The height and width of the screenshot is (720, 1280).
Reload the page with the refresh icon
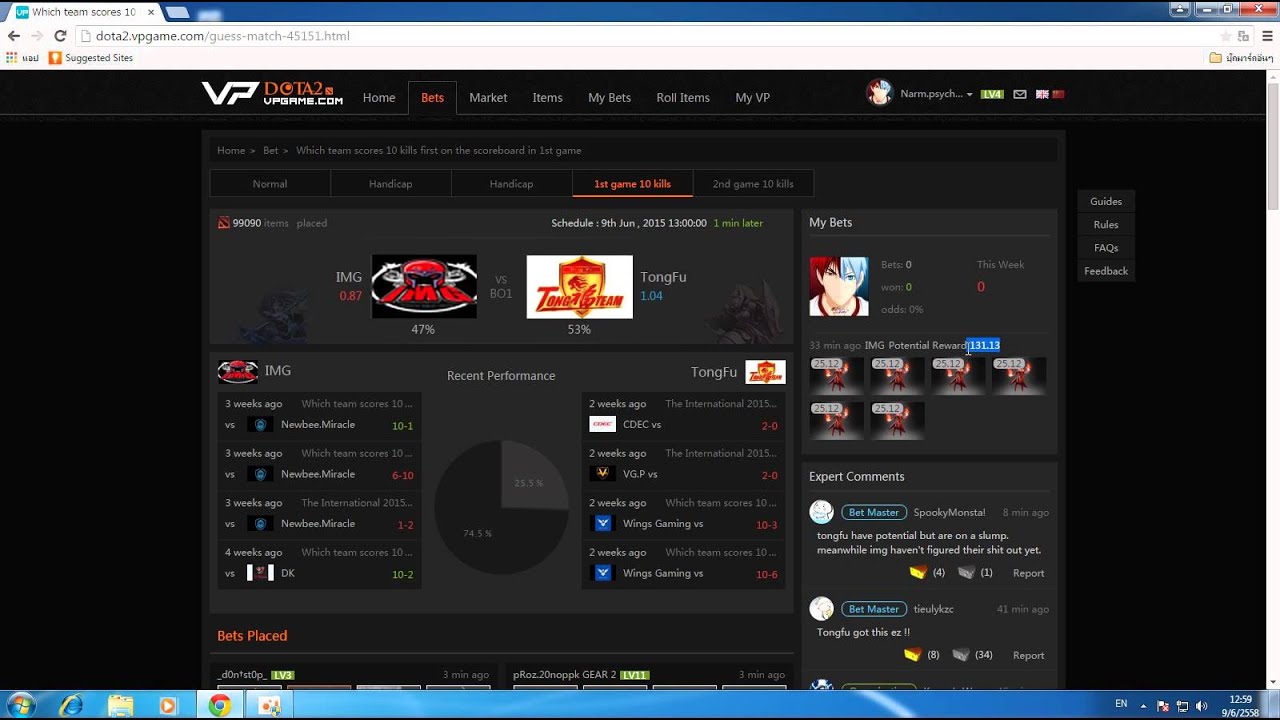[x=60, y=36]
